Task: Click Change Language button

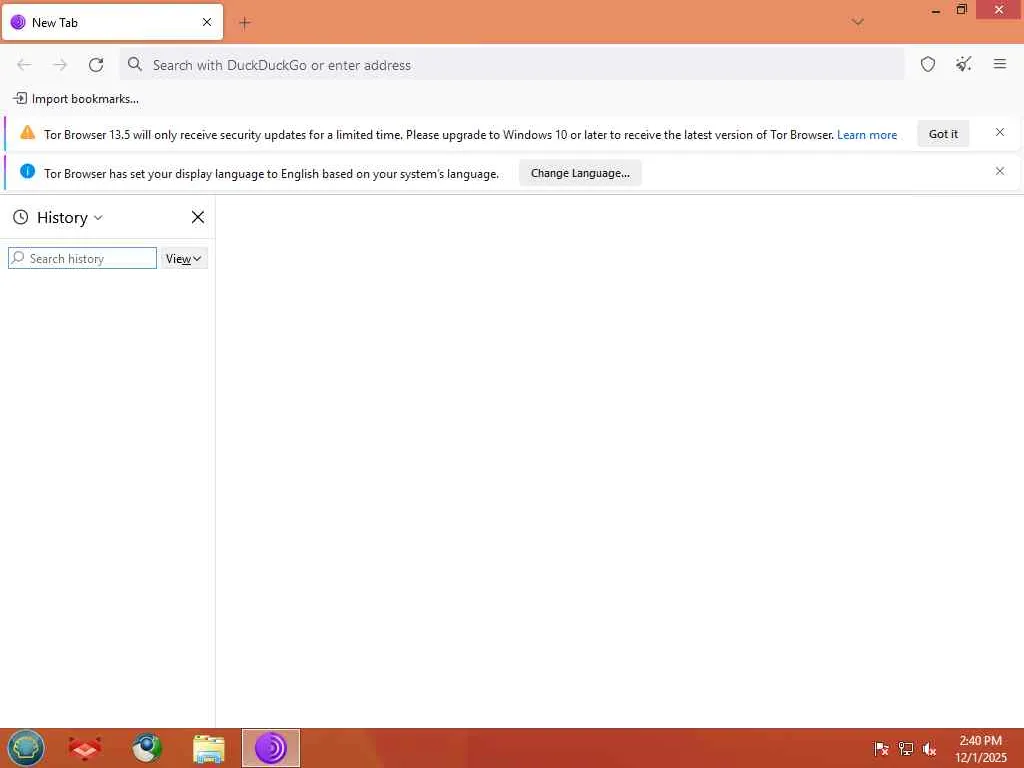Action: click(580, 173)
